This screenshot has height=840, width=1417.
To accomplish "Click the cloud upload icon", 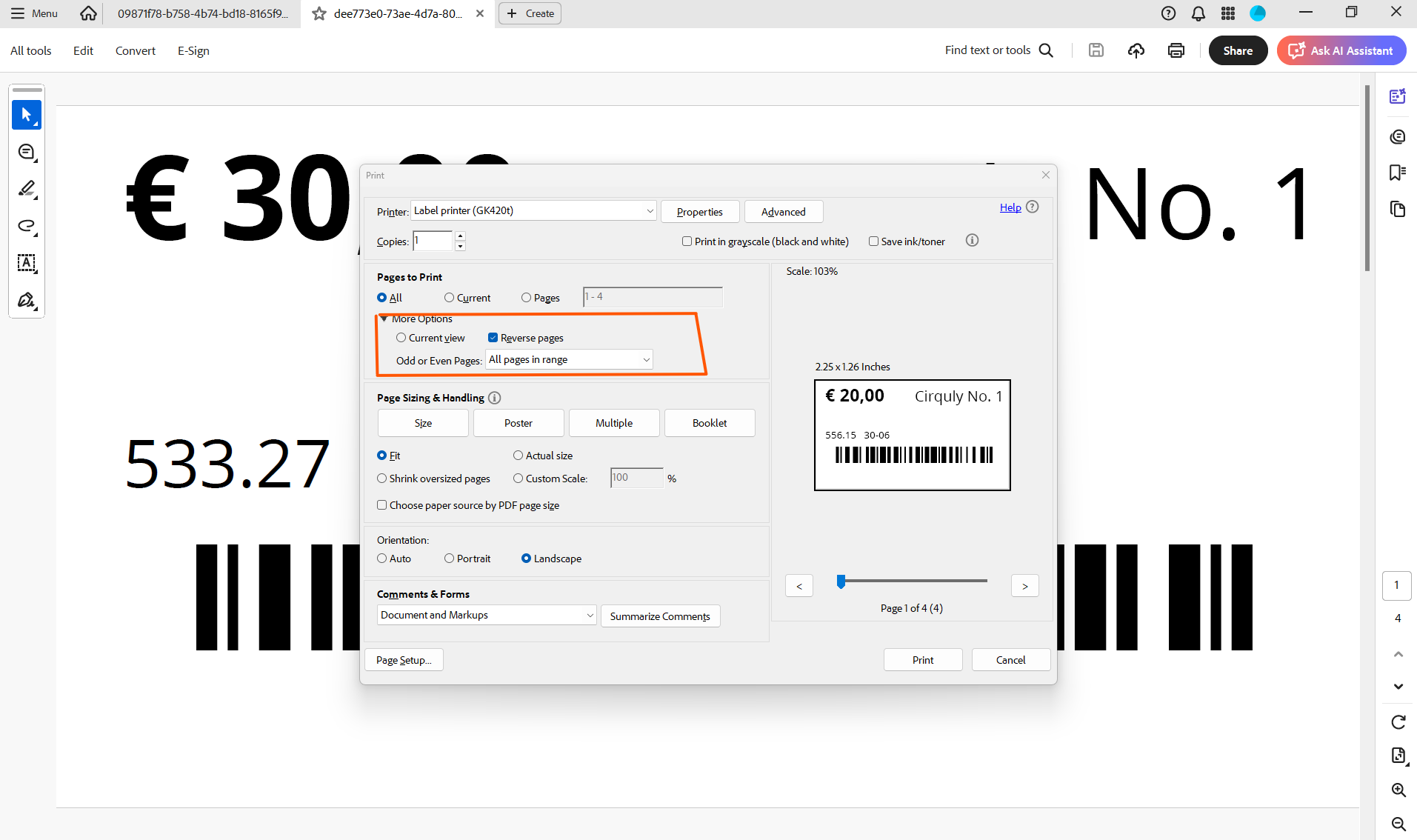I will coord(1136,50).
